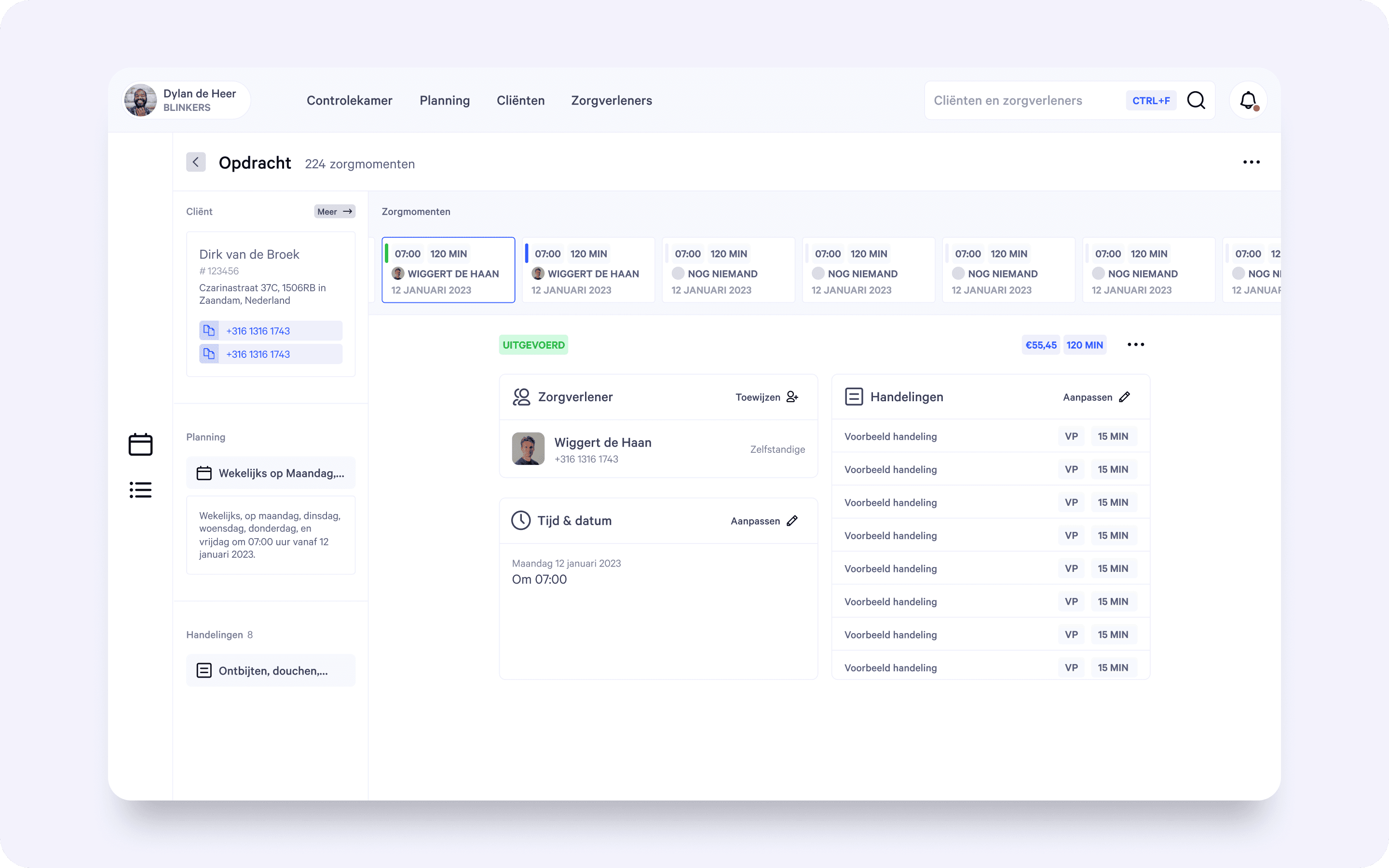Switch to list view in sidebar
This screenshot has width=1389, height=868.
(x=141, y=489)
